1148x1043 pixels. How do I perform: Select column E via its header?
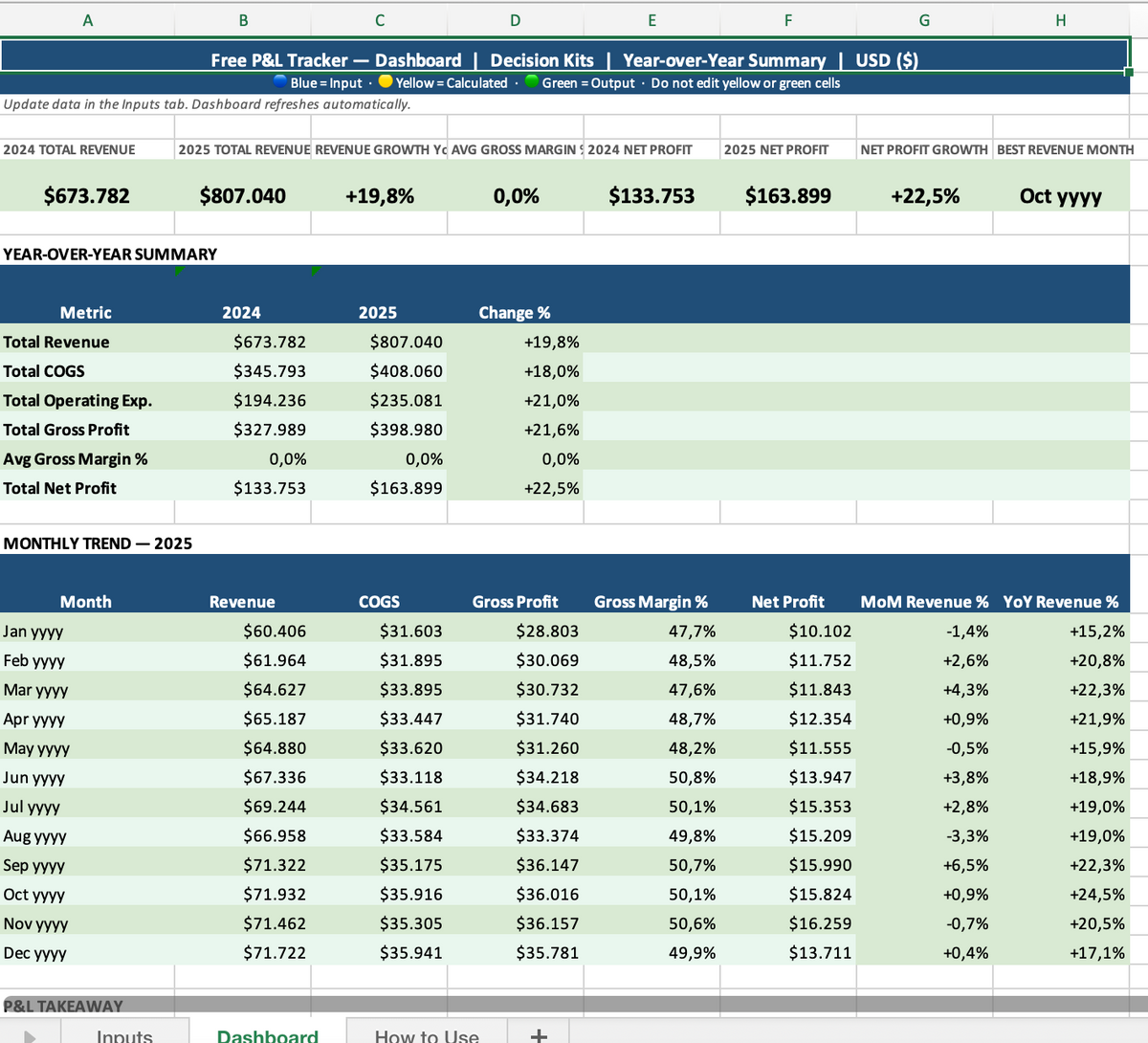[652, 20]
